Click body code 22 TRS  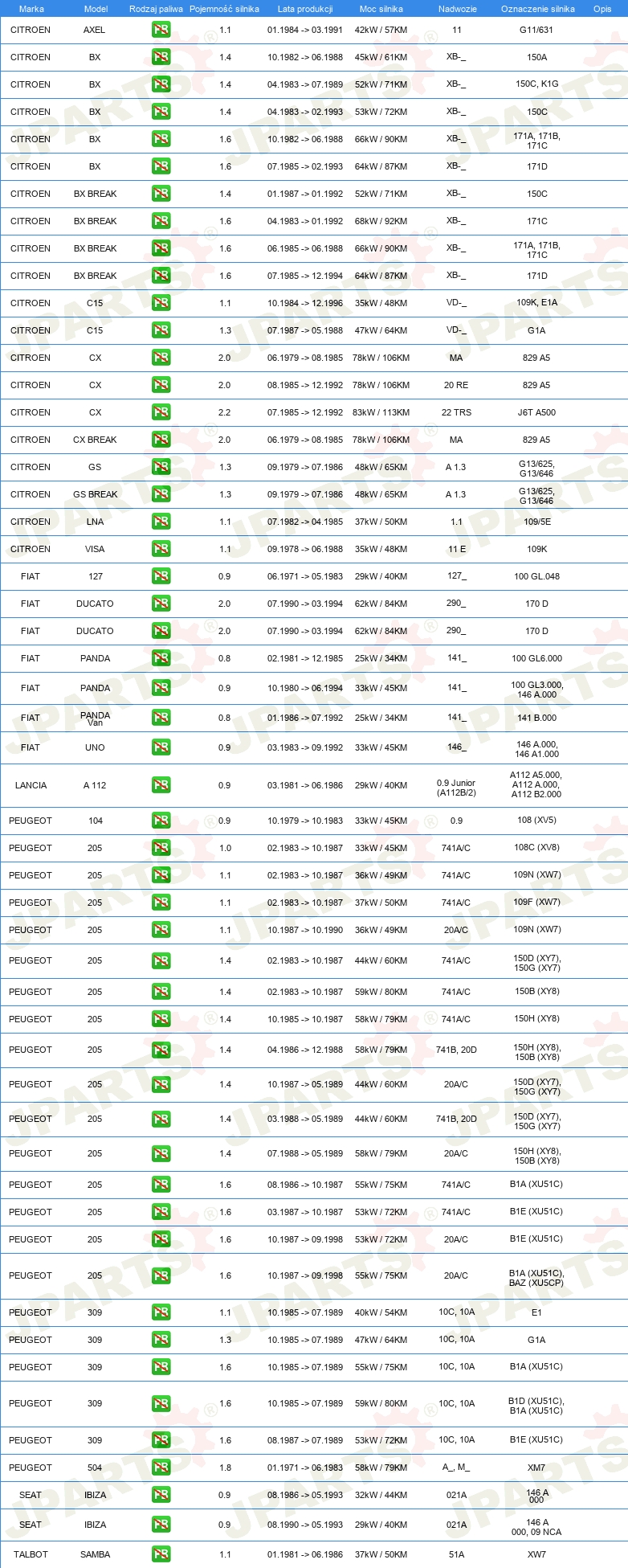[x=456, y=412]
